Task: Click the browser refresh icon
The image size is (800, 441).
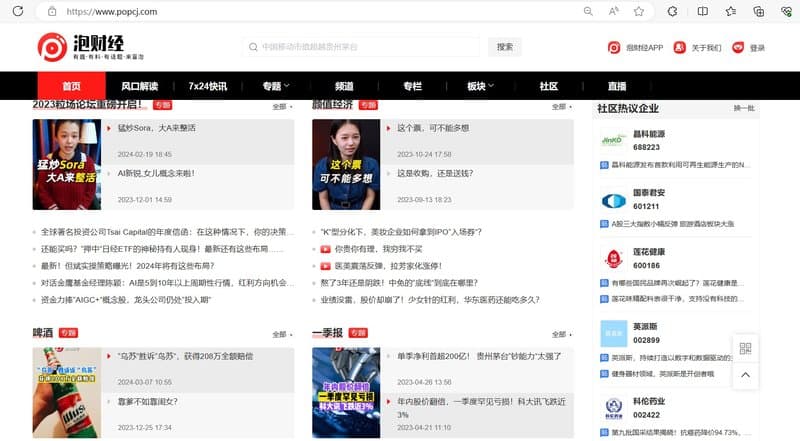Action: [18, 11]
